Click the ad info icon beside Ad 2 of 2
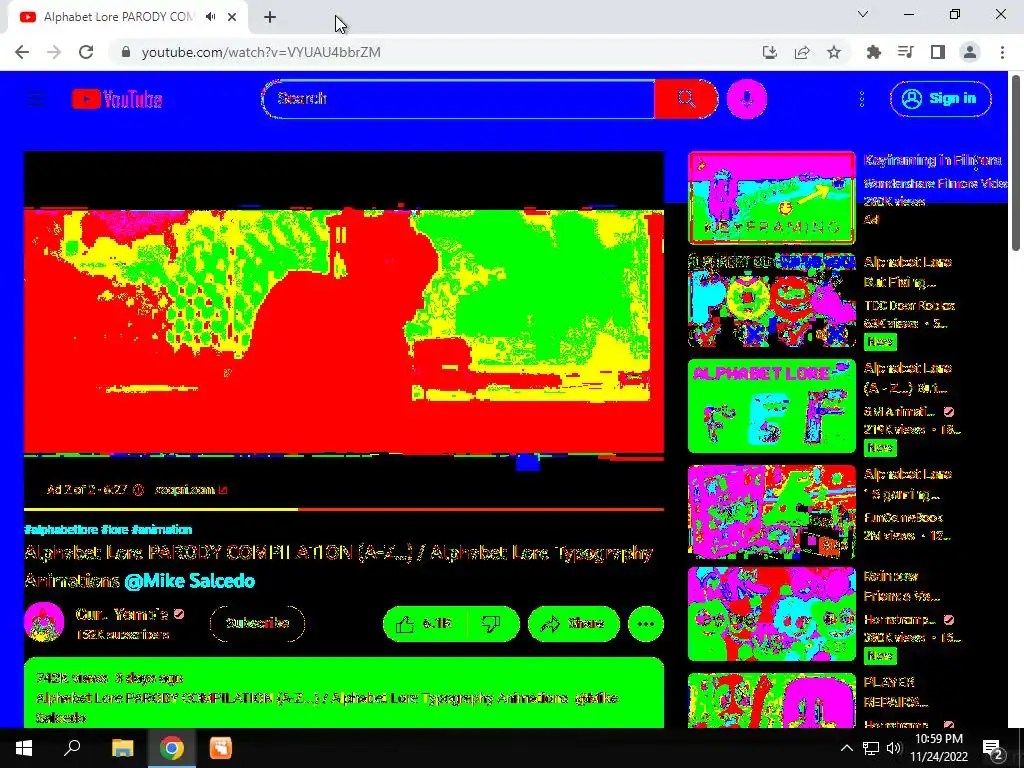The height and width of the screenshot is (768, 1024). click(x=138, y=490)
